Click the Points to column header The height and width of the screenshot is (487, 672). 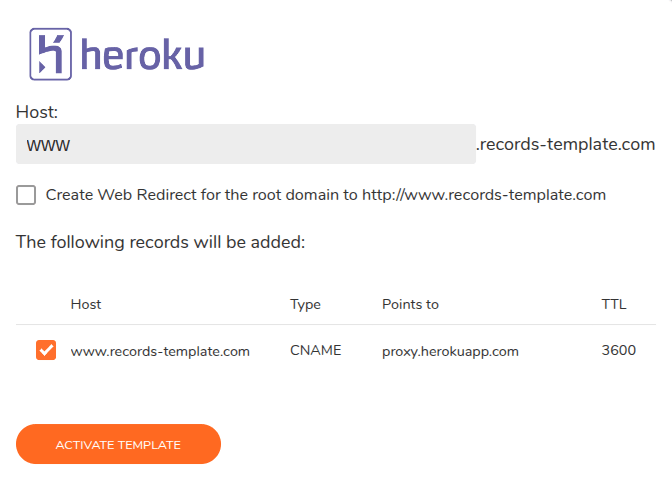[410, 304]
